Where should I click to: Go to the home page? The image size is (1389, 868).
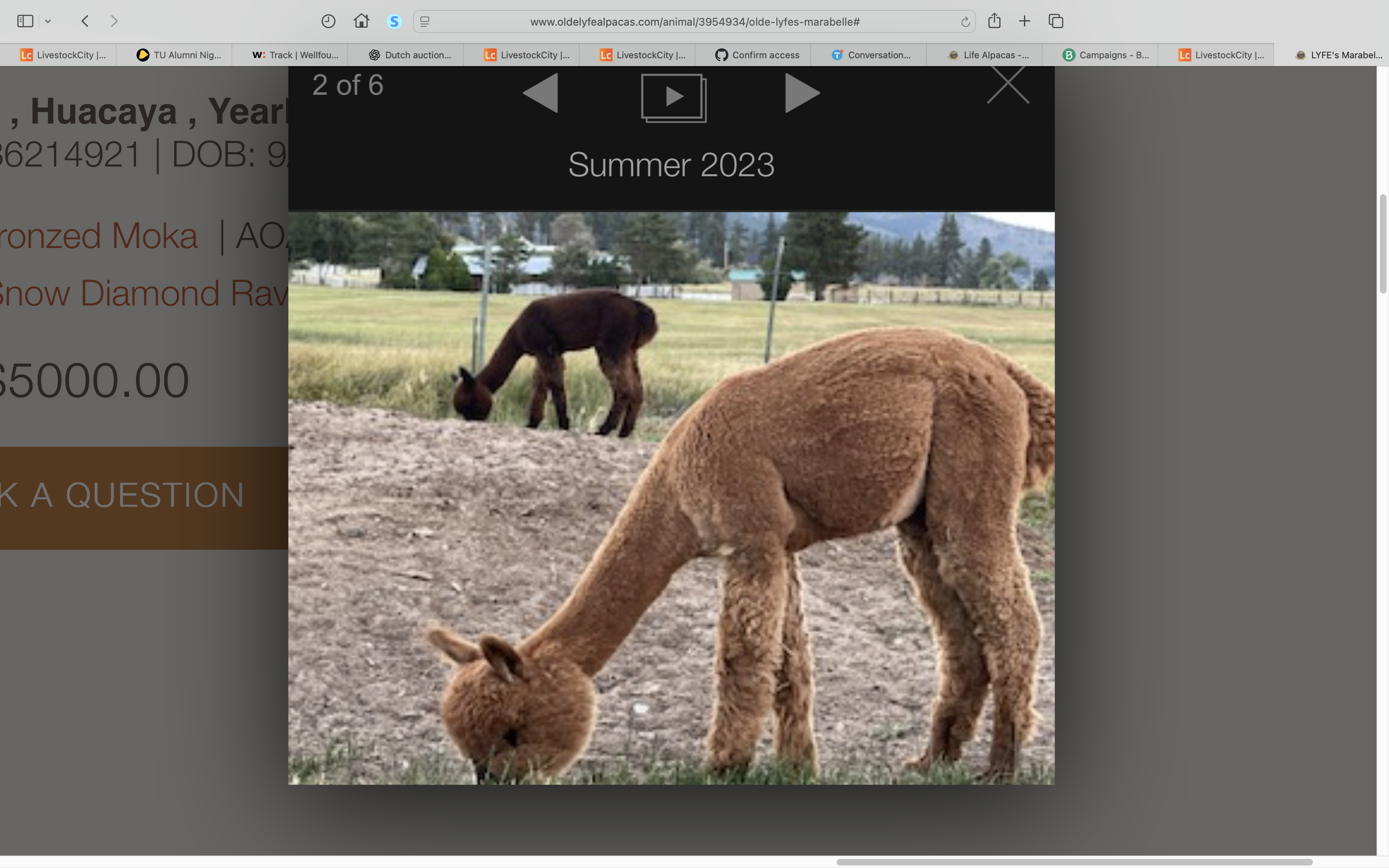tap(361, 21)
